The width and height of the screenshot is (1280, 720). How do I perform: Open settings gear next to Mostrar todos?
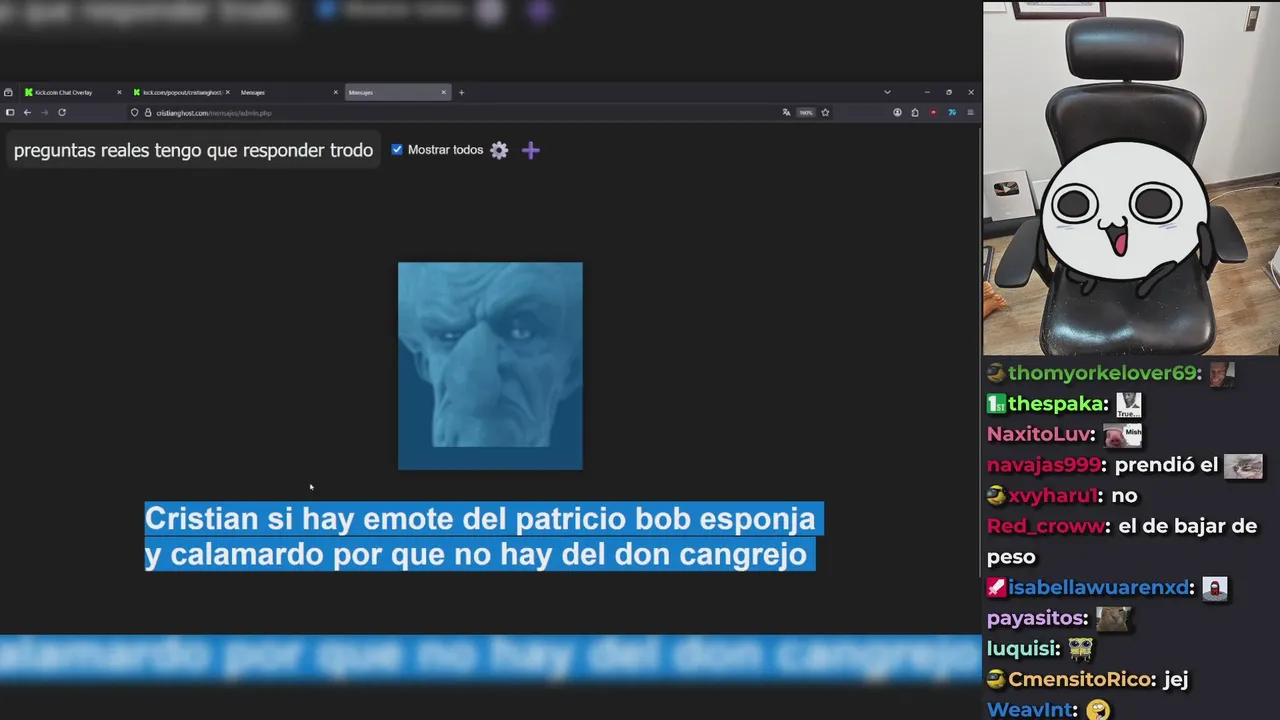point(499,150)
